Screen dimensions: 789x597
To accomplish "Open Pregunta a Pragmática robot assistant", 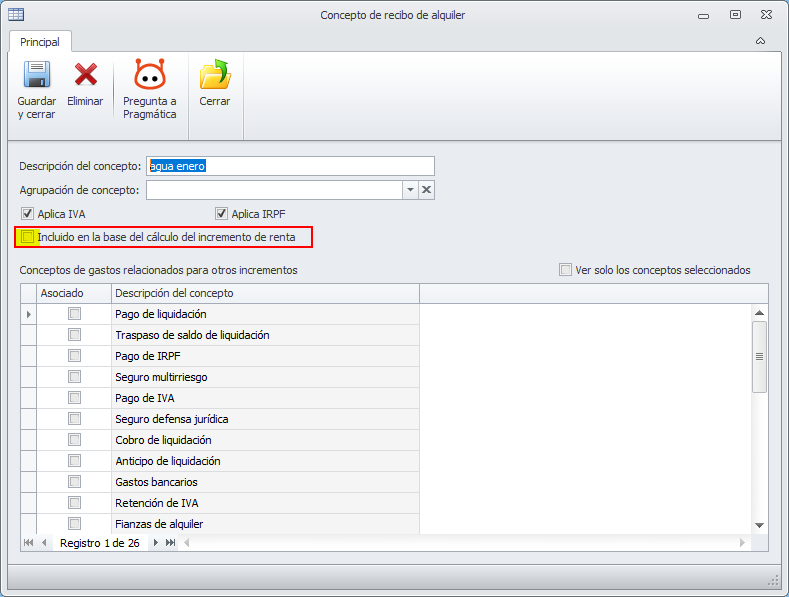I will click(x=149, y=74).
